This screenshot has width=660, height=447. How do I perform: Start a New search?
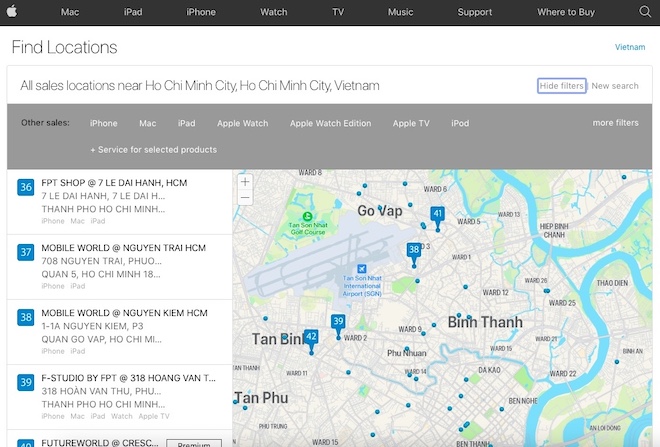tap(615, 86)
